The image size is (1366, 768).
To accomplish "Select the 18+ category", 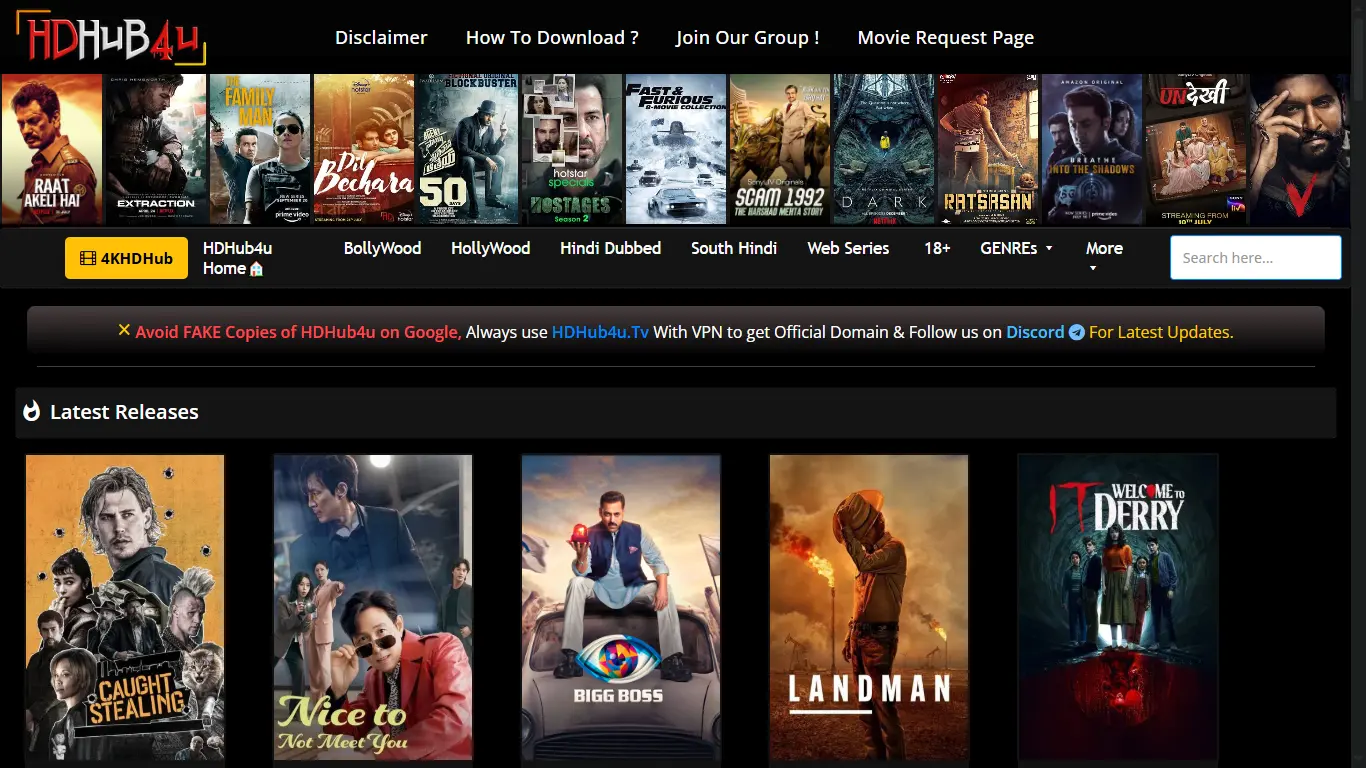I will coord(937,248).
